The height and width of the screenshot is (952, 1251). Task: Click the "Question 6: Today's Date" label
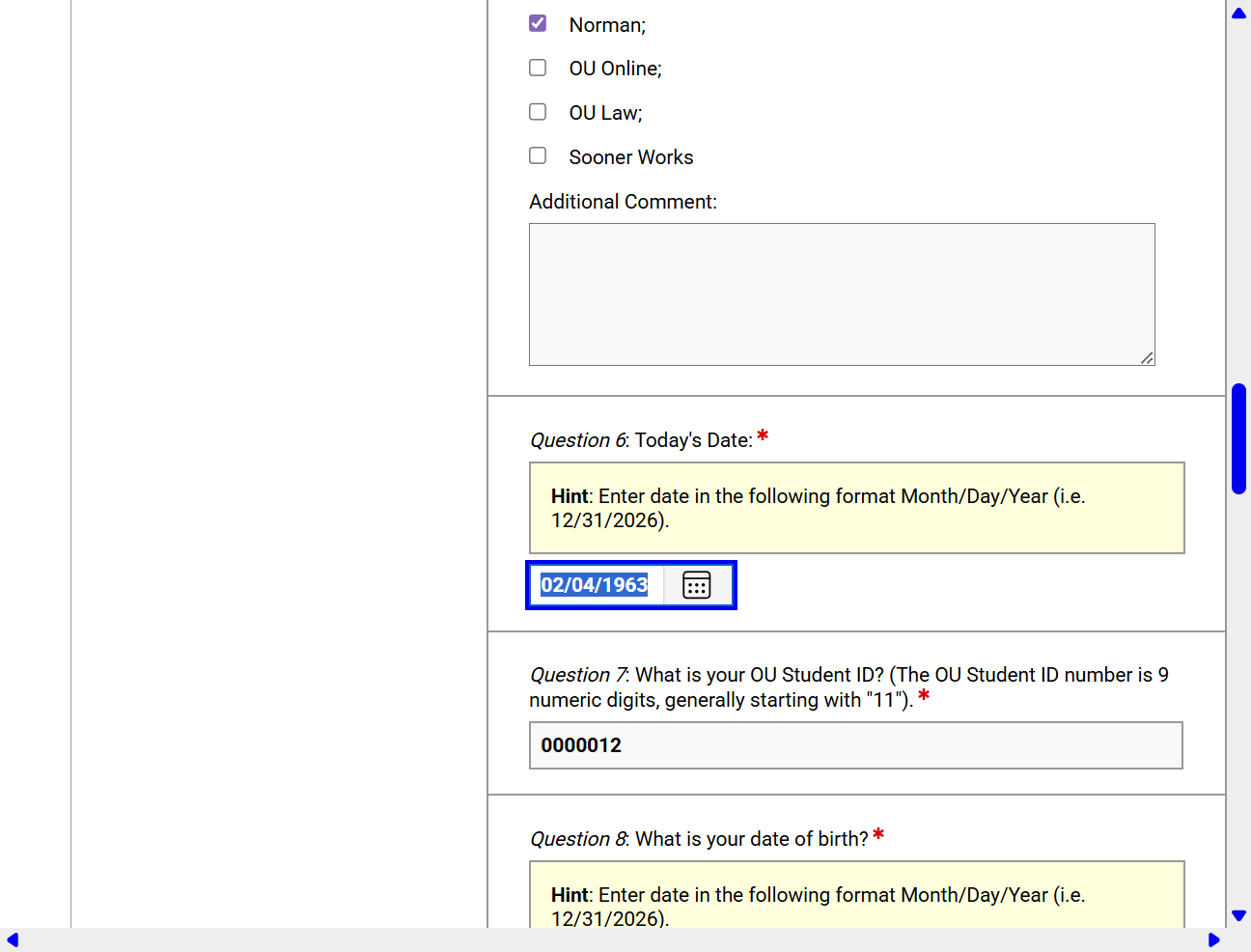click(642, 440)
